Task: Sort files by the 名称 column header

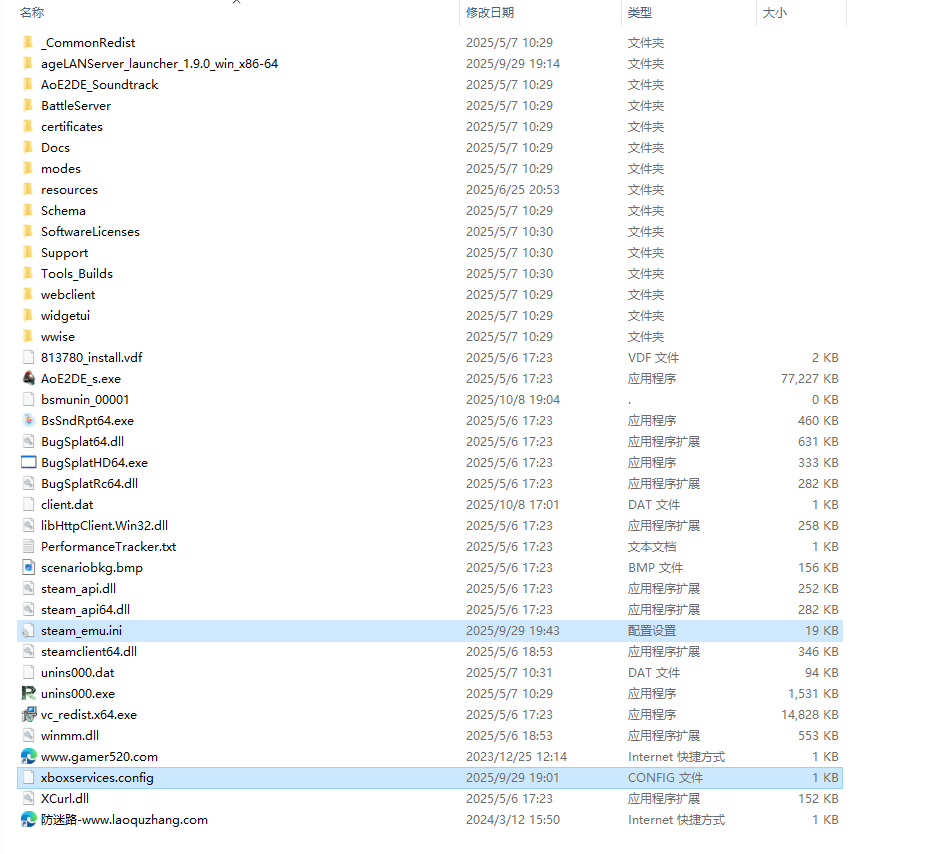Action: 32,13
